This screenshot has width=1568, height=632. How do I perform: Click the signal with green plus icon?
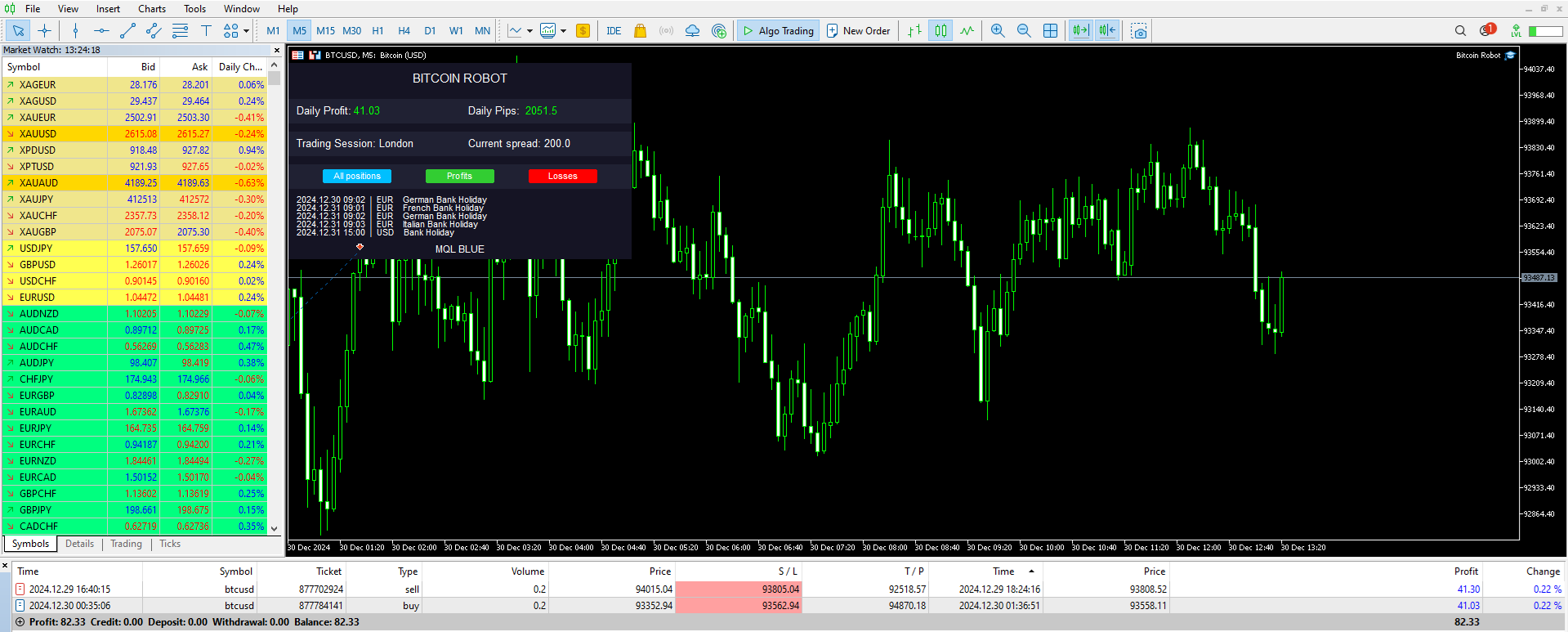(x=719, y=31)
